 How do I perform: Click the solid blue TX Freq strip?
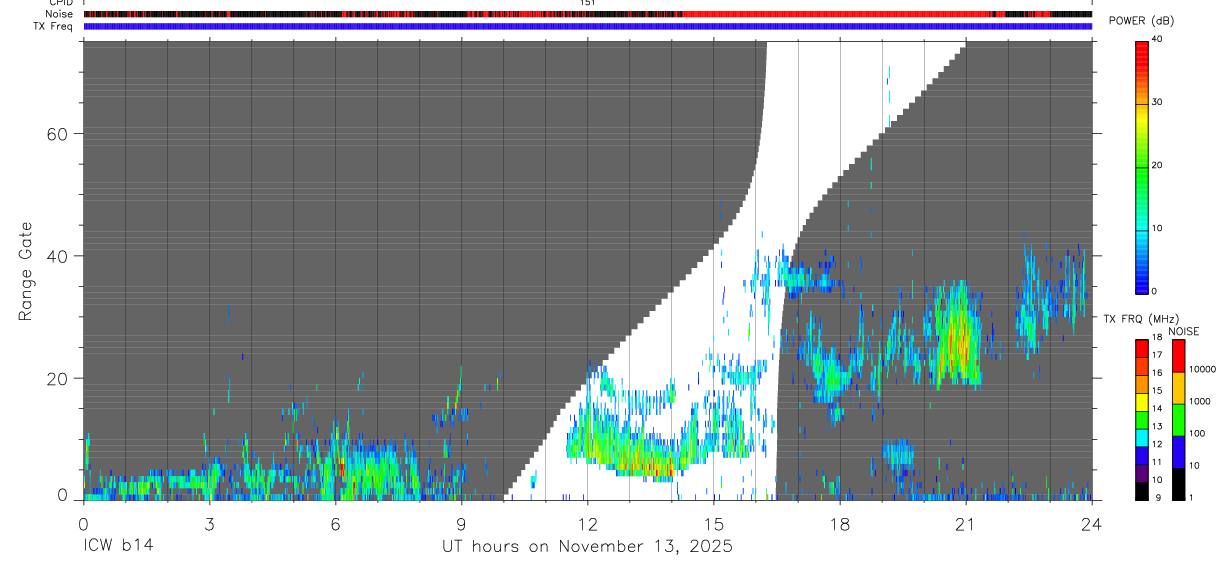tap(588, 26)
